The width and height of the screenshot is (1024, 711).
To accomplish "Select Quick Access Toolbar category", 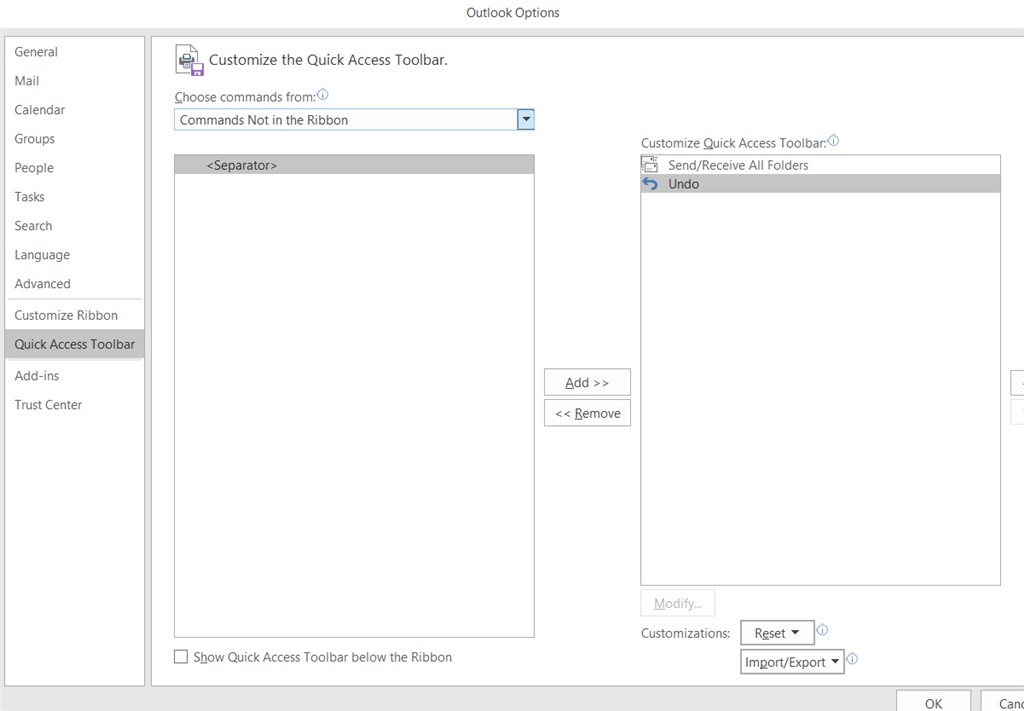I will (74, 344).
